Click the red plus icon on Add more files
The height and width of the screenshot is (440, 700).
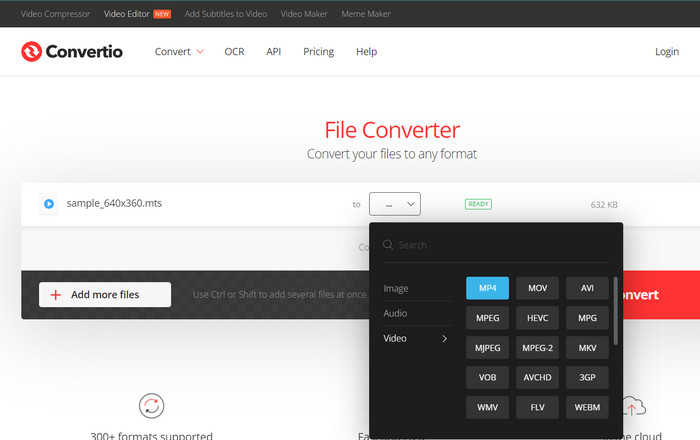(56, 295)
